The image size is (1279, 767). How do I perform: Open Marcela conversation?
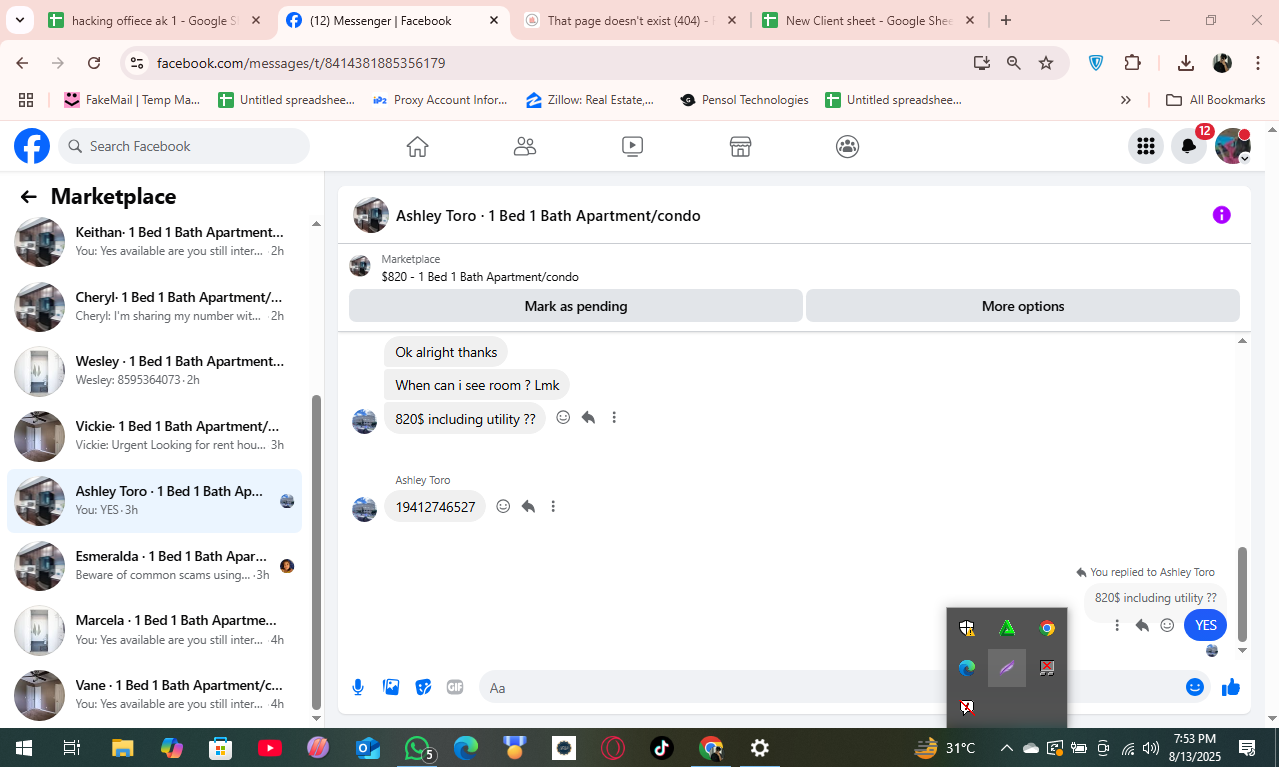(154, 630)
